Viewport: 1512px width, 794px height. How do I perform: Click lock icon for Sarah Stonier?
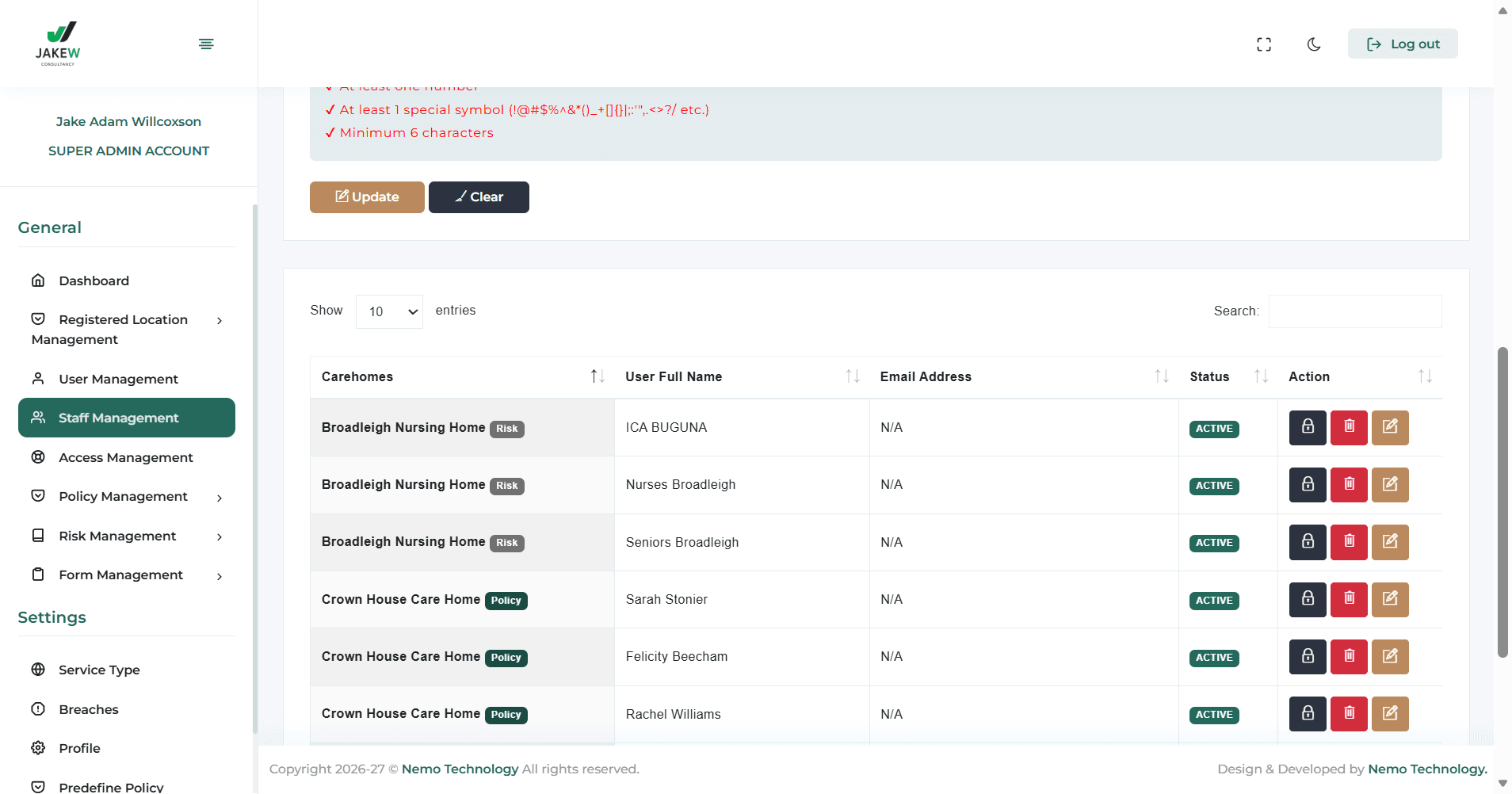pos(1308,600)
